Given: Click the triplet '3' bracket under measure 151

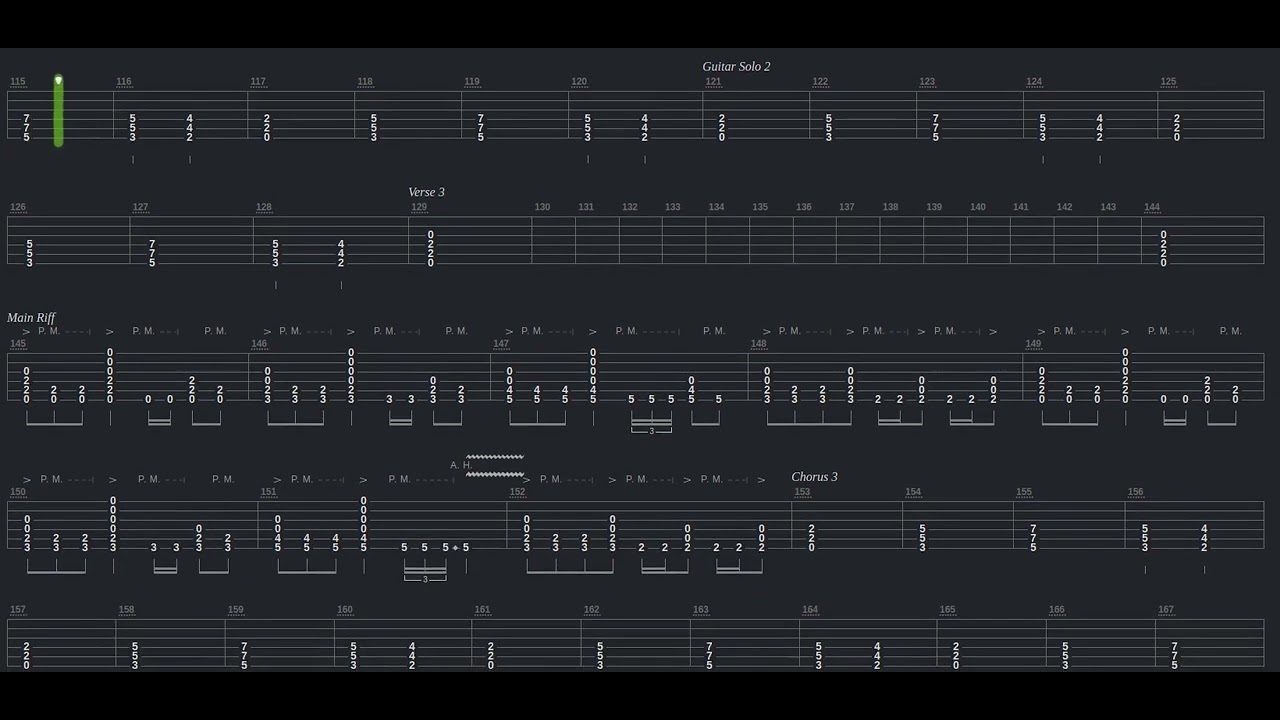Looking at the screenshot, I should coord(425,579).
